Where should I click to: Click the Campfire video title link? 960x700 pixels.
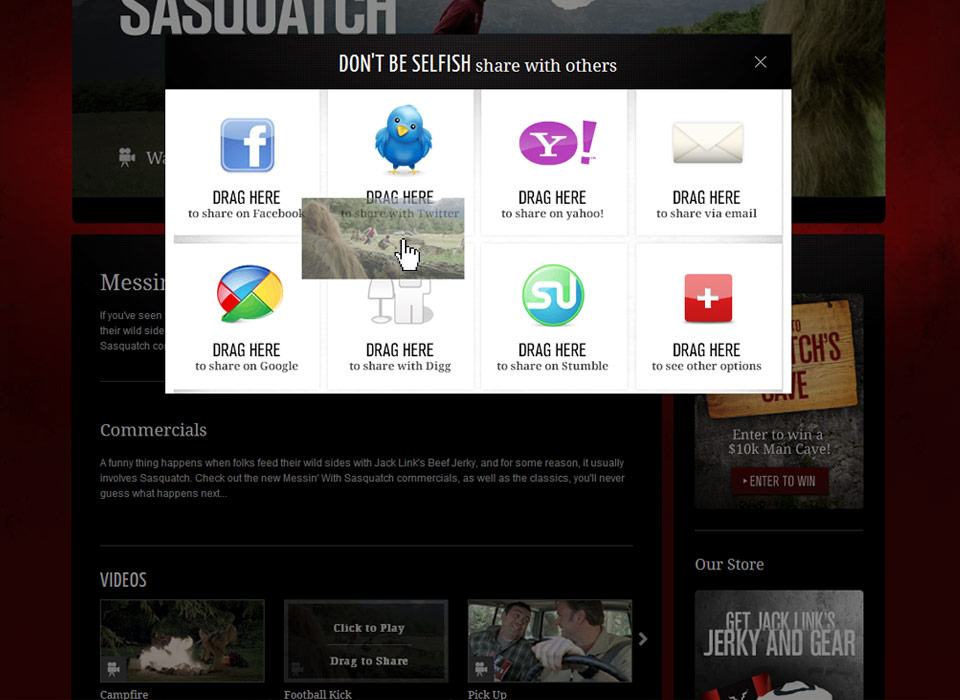coord(124,694)
